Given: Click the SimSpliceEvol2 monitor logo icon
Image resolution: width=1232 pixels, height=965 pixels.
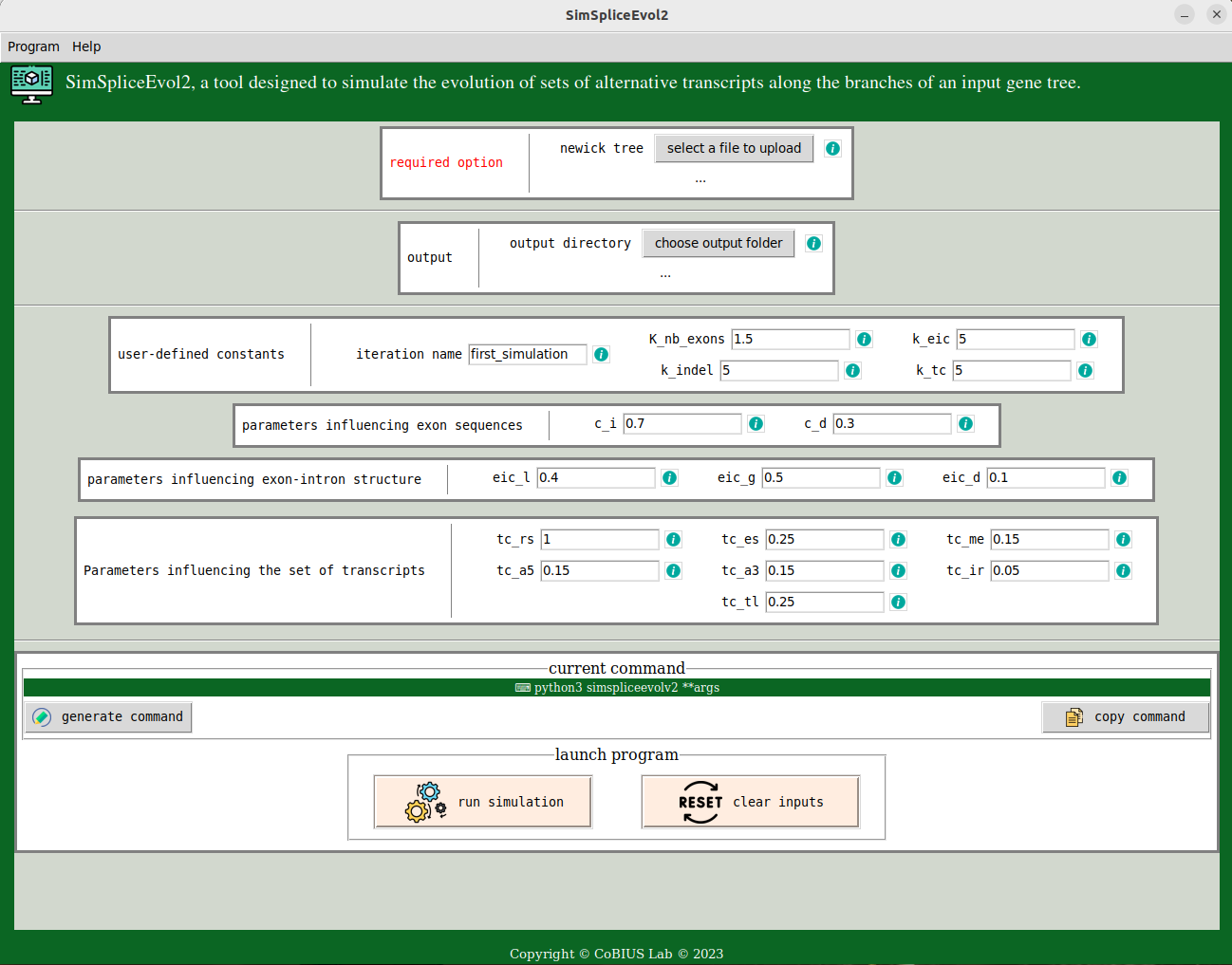Looking at the screenshot, I should 31,84.
